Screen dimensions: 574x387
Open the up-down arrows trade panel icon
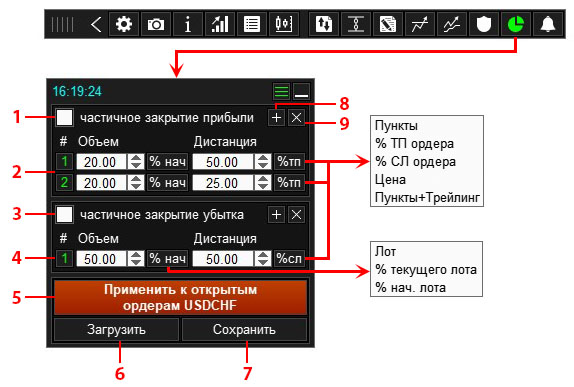click(x=324, y=25)
